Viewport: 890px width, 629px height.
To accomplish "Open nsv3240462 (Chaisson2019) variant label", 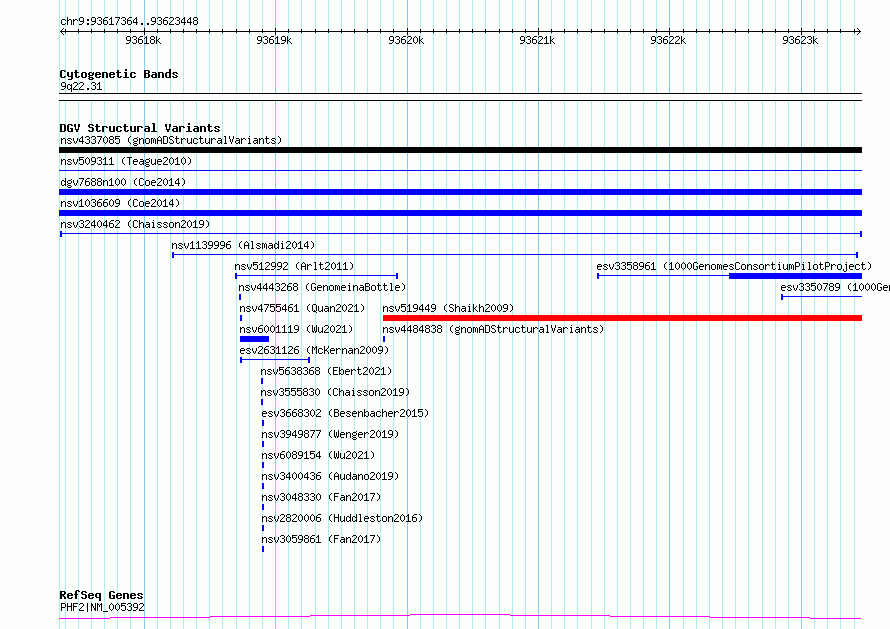I will (x=135, y=224).
